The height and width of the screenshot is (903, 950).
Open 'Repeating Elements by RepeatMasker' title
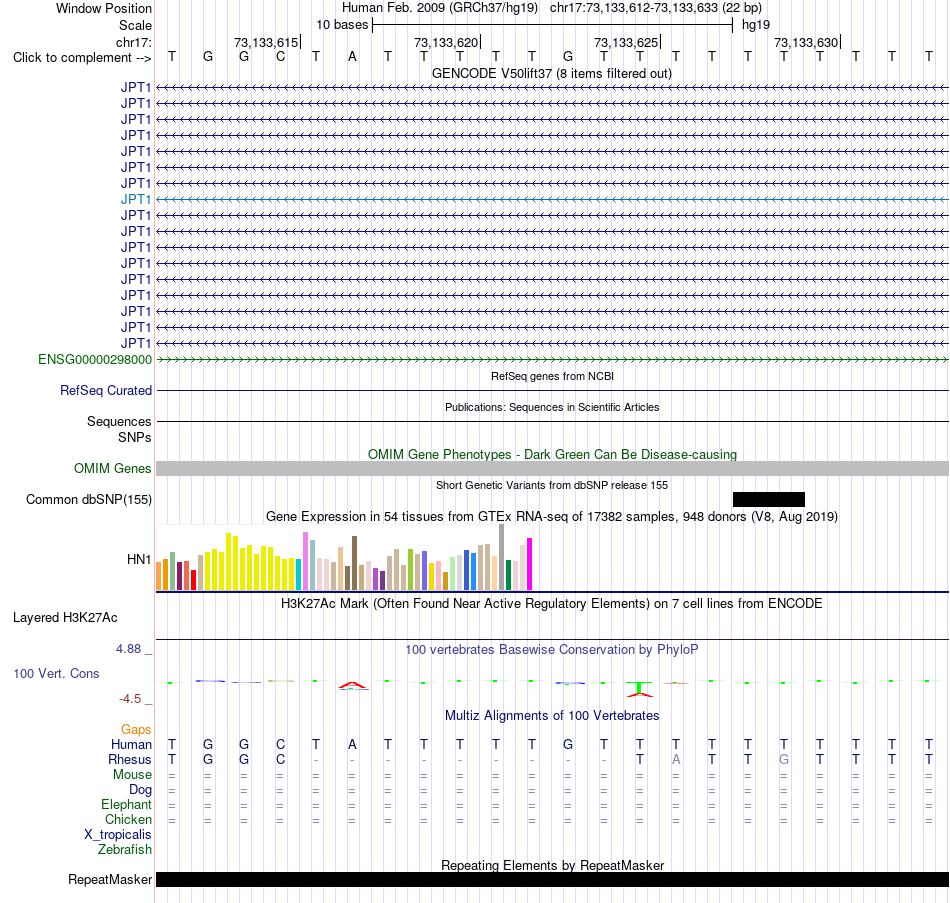552,865
